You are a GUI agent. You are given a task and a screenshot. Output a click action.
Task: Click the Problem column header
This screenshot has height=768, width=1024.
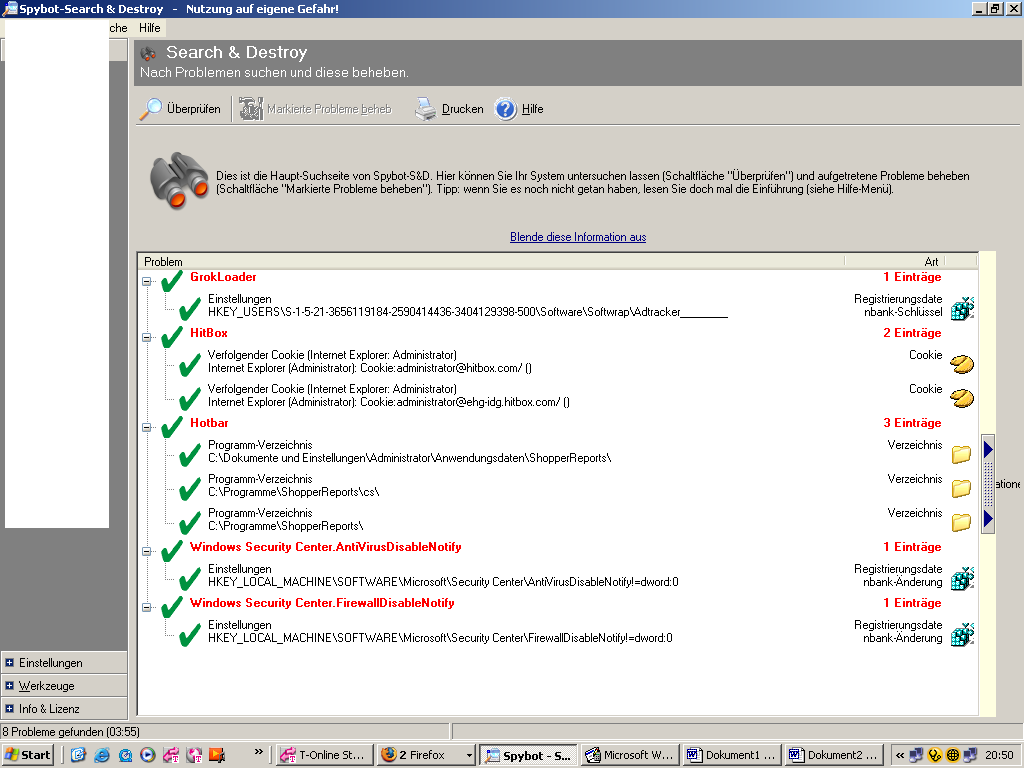[x=490, y=261]
